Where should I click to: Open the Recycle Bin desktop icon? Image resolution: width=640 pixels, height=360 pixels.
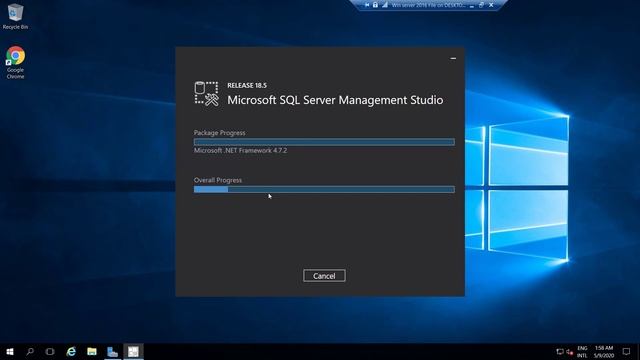click(x=15, y=16)
